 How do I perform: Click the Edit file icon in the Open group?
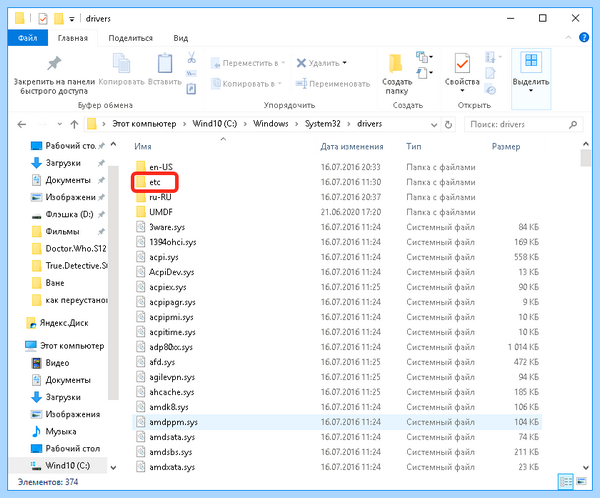(490, 73)
